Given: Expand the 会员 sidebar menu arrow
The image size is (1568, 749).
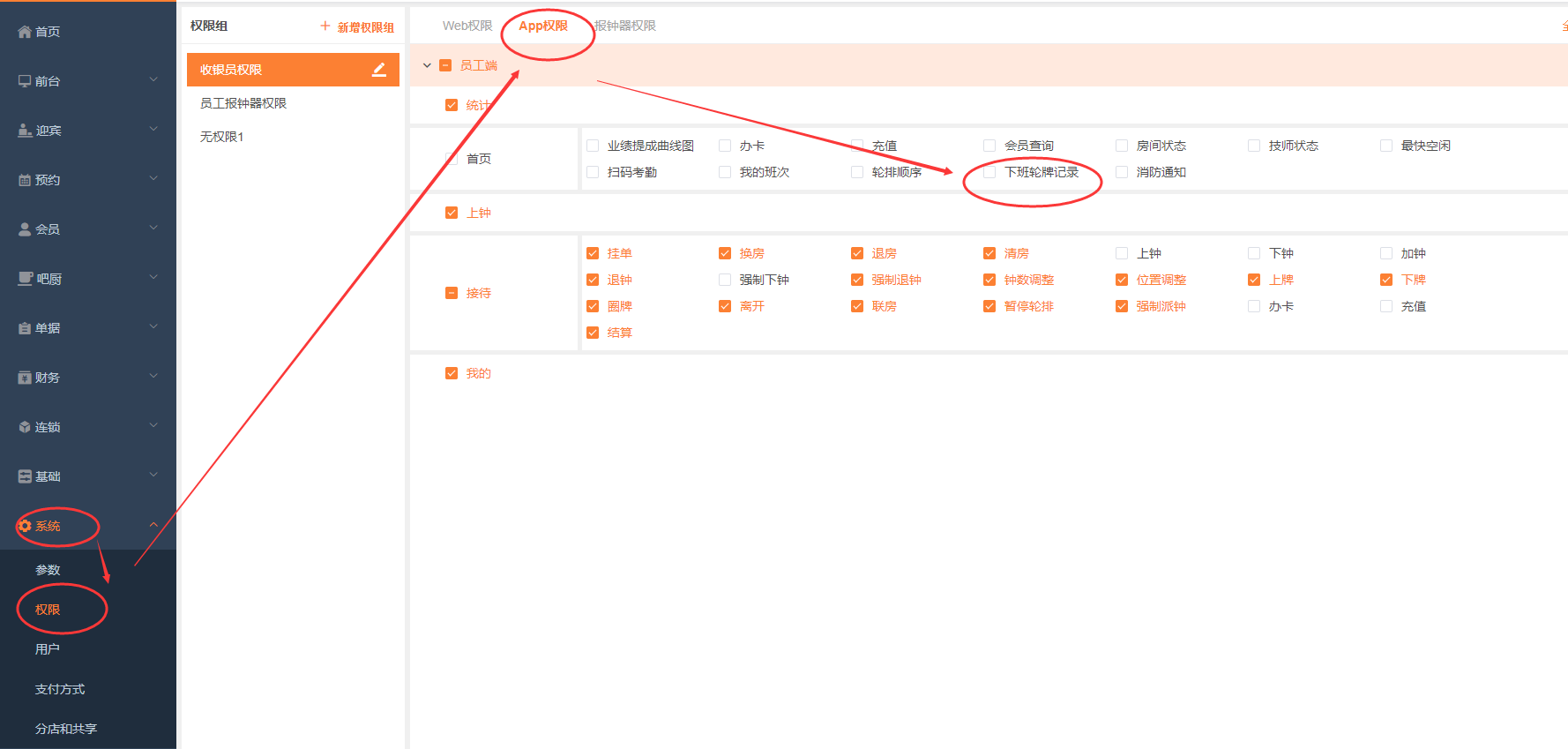Looking at the screenshot, I should point(153,228).
